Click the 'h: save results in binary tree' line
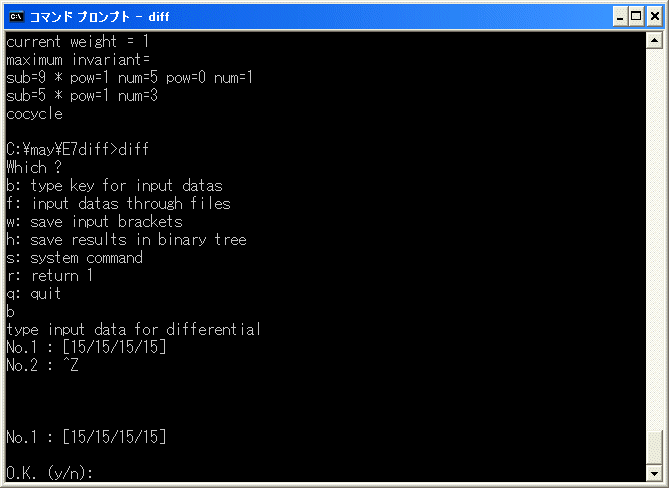 [126, 239]
